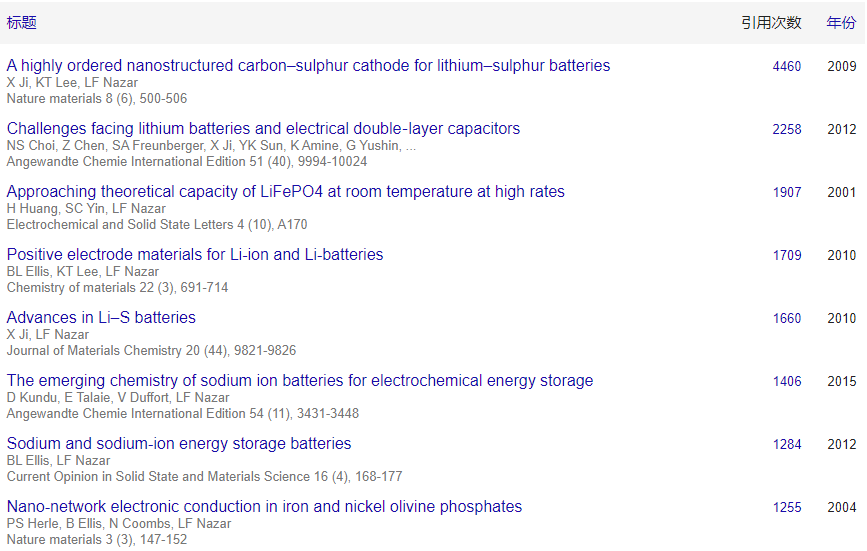
Task: View the 4460 citations count
Action: (787, 66)
